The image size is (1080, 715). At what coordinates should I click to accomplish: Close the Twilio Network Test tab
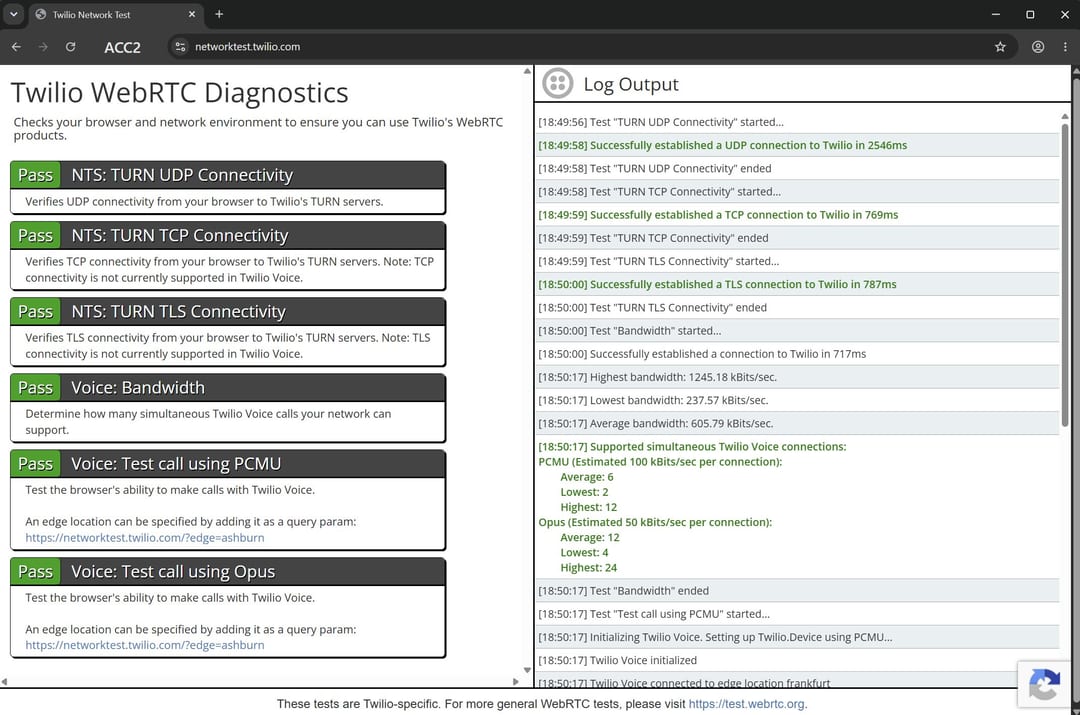coord(191,14)
